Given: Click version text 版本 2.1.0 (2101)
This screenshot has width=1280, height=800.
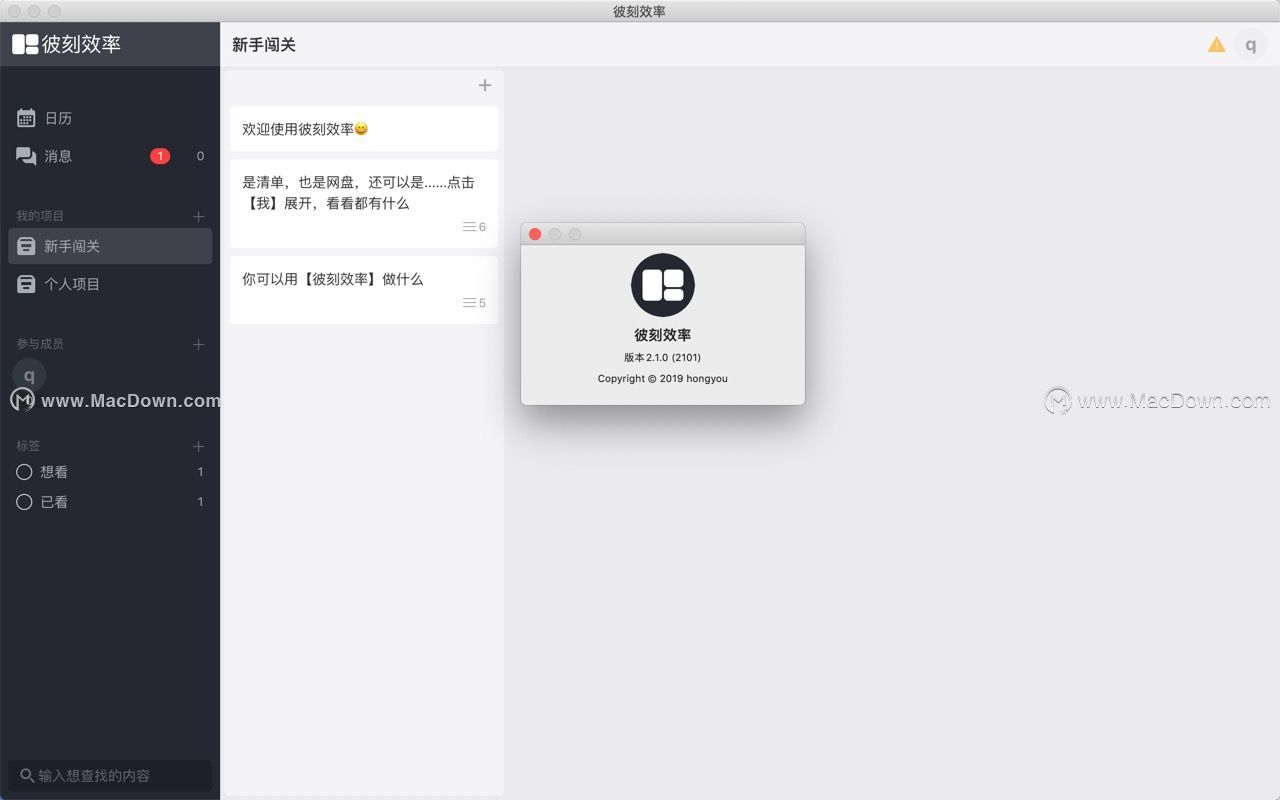Looking at the screenshot, I should [x=663, y=357].
